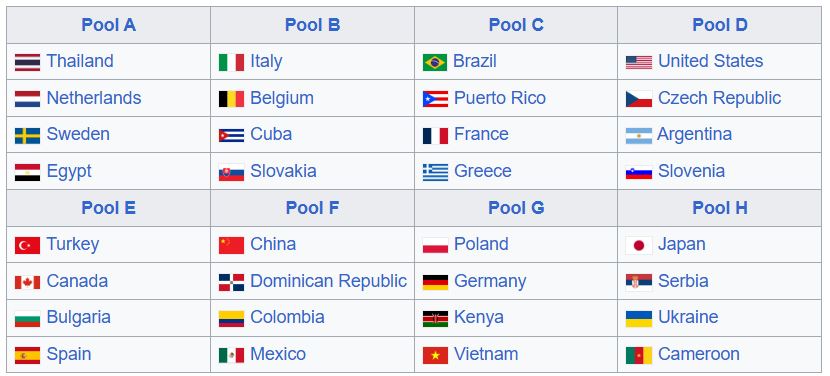Click the Argentina flag icon

(639, 136)
